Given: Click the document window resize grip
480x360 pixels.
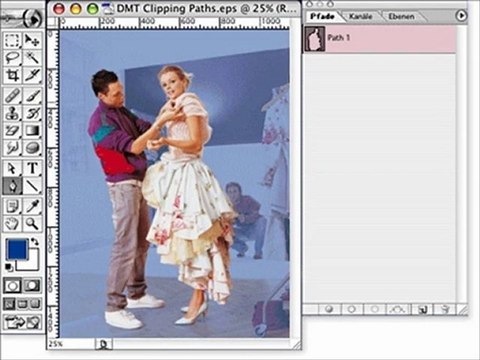Looking at the screenshot, I should pos(296,345).
